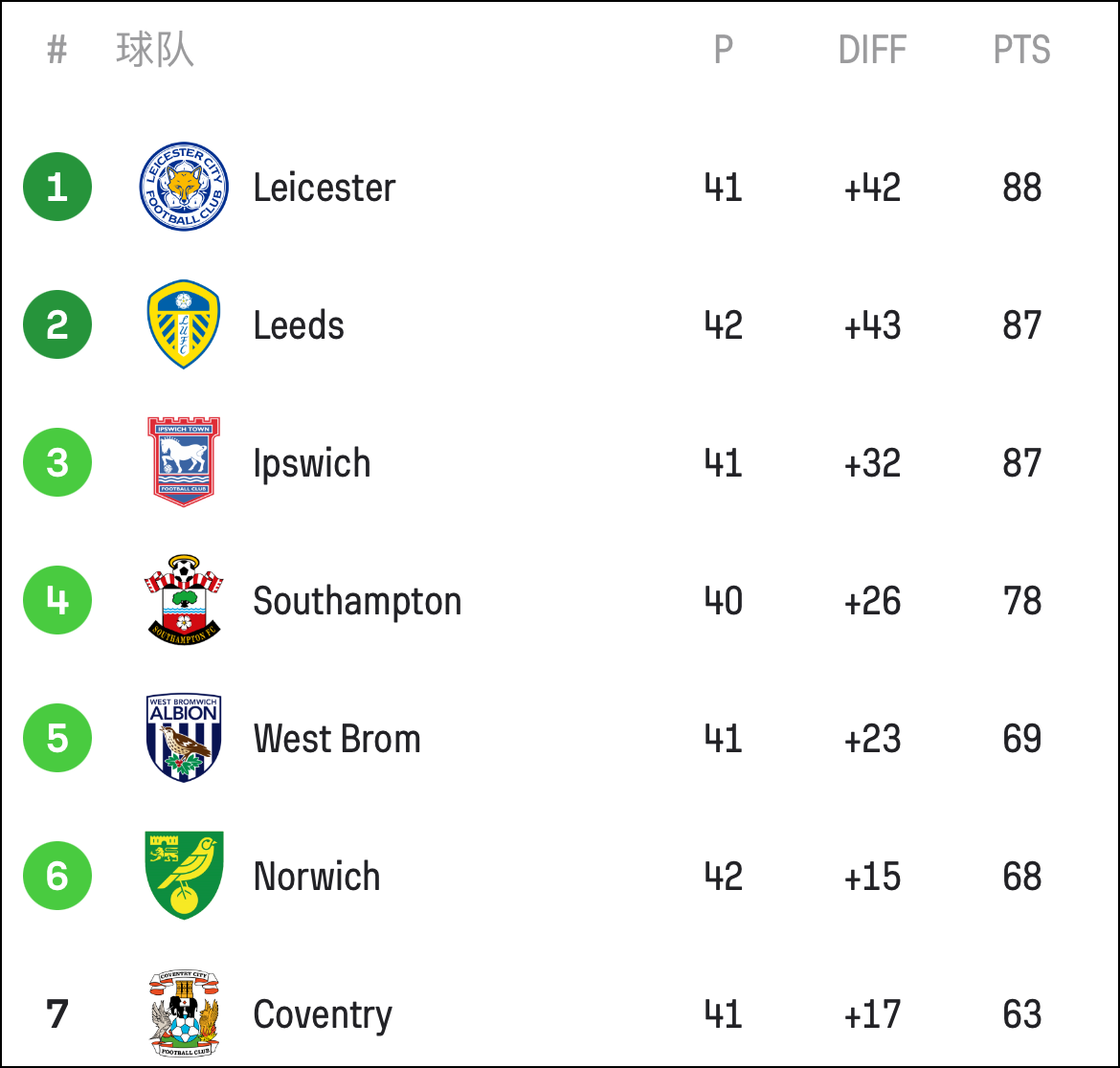Click the 球队 column header
1120x1068 pixels.
pyautogui.click(x=155, y=50)
